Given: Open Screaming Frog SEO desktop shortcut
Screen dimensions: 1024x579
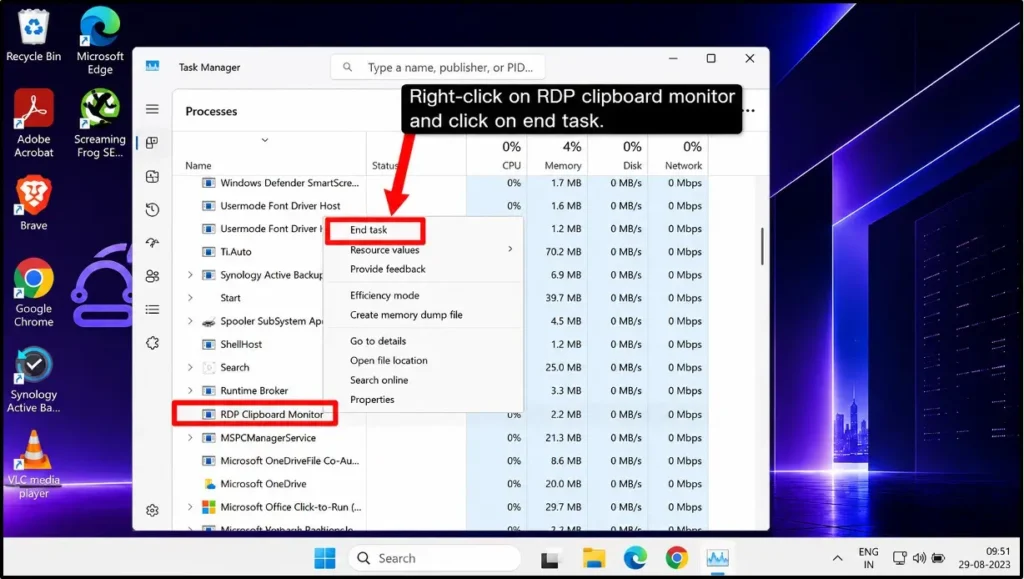Looking at the screenshot, I should tap(100, 123).
